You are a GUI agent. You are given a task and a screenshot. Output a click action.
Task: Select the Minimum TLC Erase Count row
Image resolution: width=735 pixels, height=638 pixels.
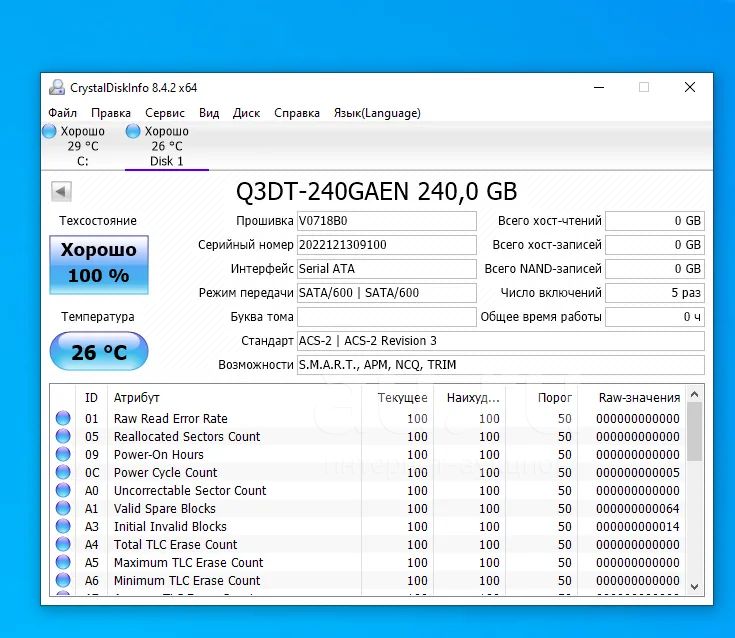pos(368,580)
